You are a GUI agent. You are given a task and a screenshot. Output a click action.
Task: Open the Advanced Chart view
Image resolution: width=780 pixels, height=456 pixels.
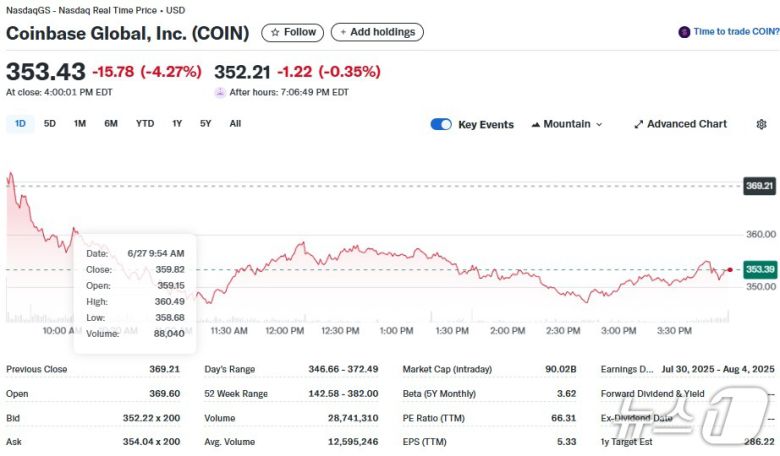(686, 124)
